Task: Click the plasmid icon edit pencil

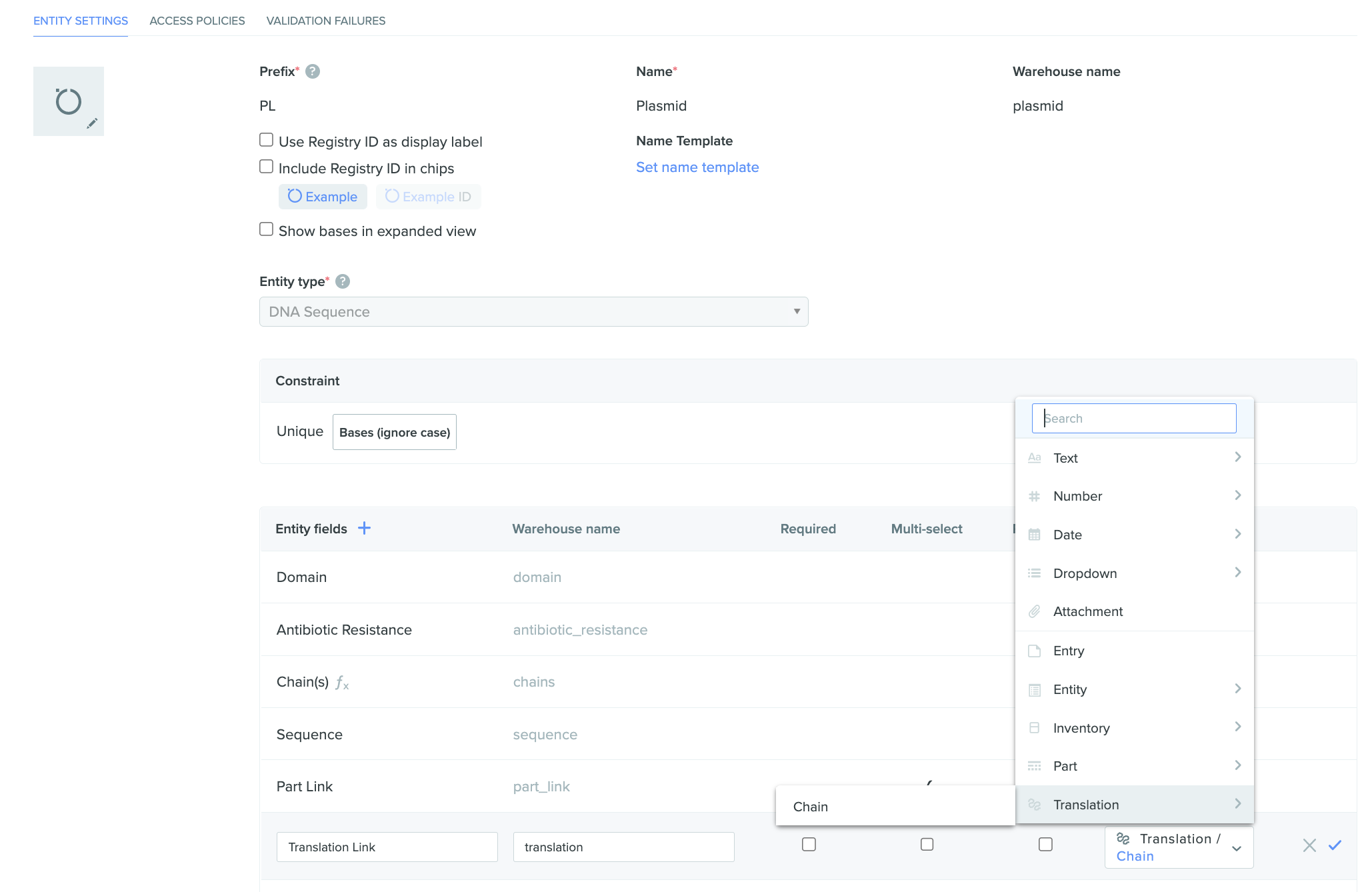Action: pyautogui.click(x=92, y=123)
